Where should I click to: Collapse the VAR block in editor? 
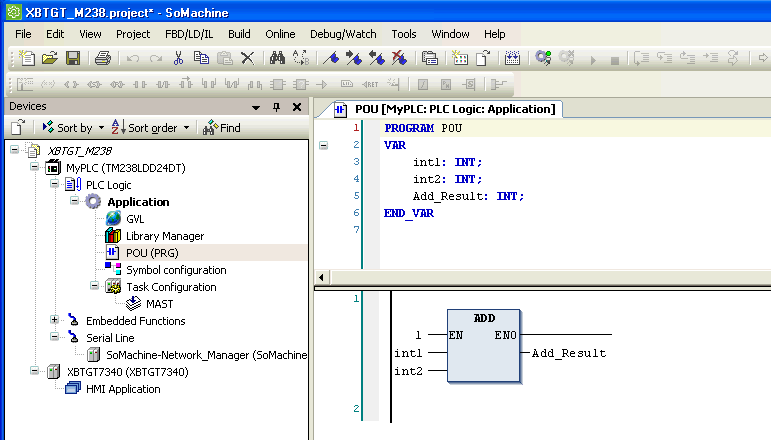(x=323, y=145)
